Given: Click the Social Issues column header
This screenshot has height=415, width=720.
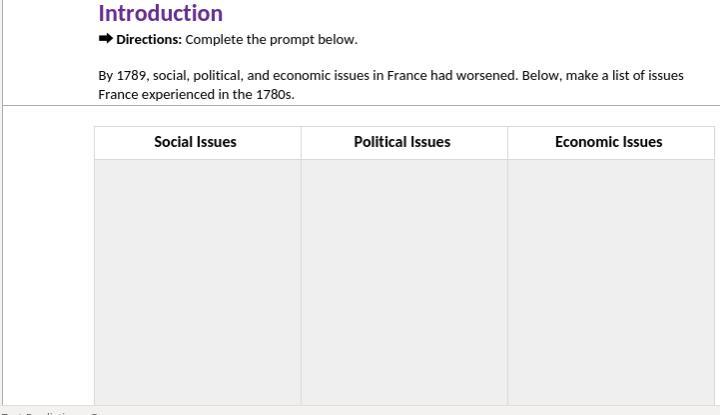Looking at the screenshot, I should pos(196,142).
